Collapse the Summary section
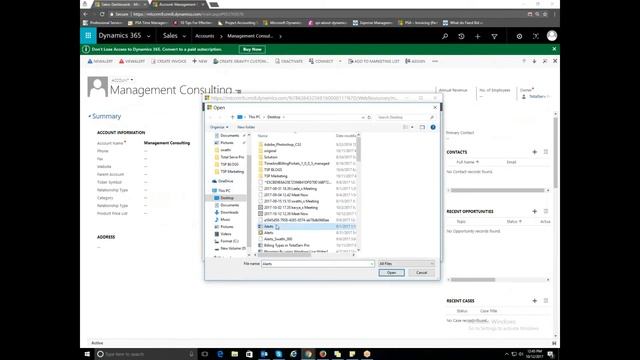 pyautogui.click(x=104, y=116)
